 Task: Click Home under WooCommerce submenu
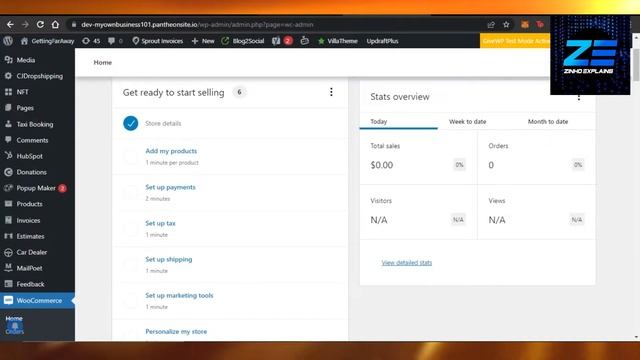[x=14, y=318]
